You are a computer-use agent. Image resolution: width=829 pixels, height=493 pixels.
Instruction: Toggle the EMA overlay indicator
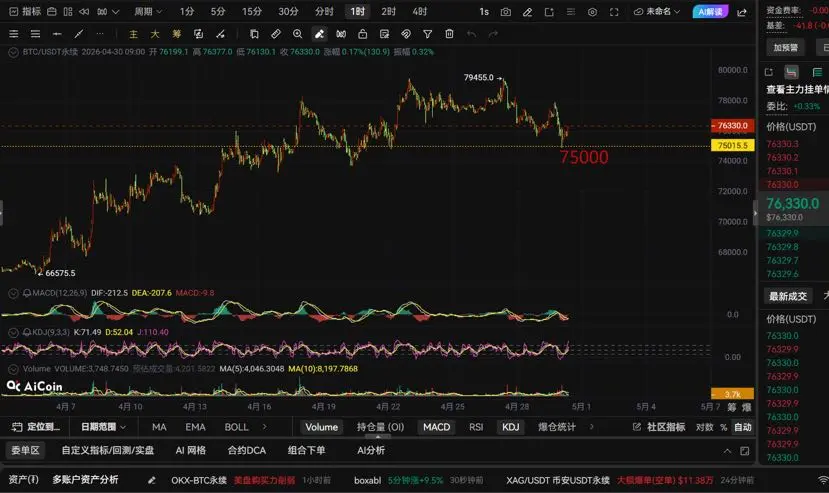pyautogui.click(x=195, y=427)
